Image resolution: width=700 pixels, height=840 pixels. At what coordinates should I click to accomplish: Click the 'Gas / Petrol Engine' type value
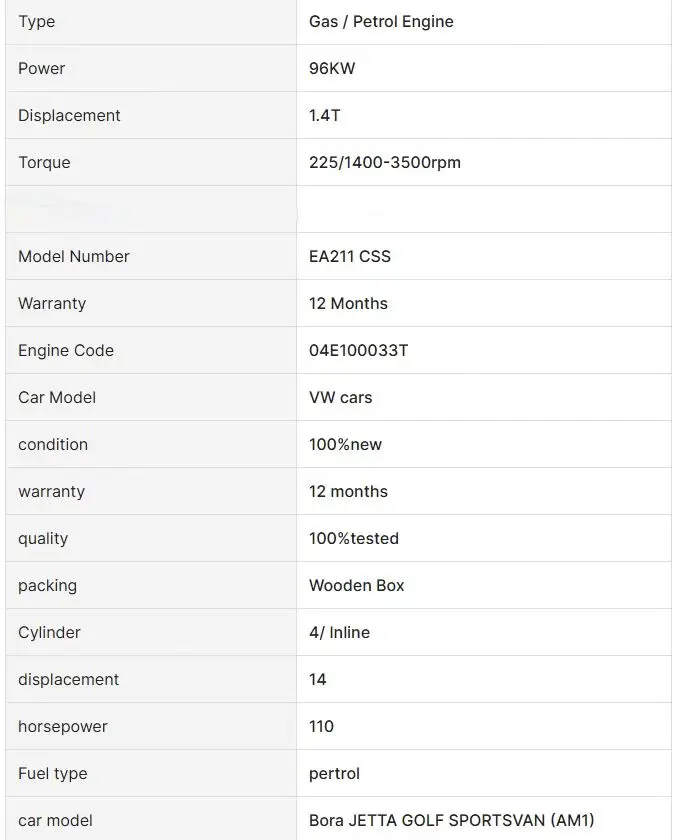(381, 21)
